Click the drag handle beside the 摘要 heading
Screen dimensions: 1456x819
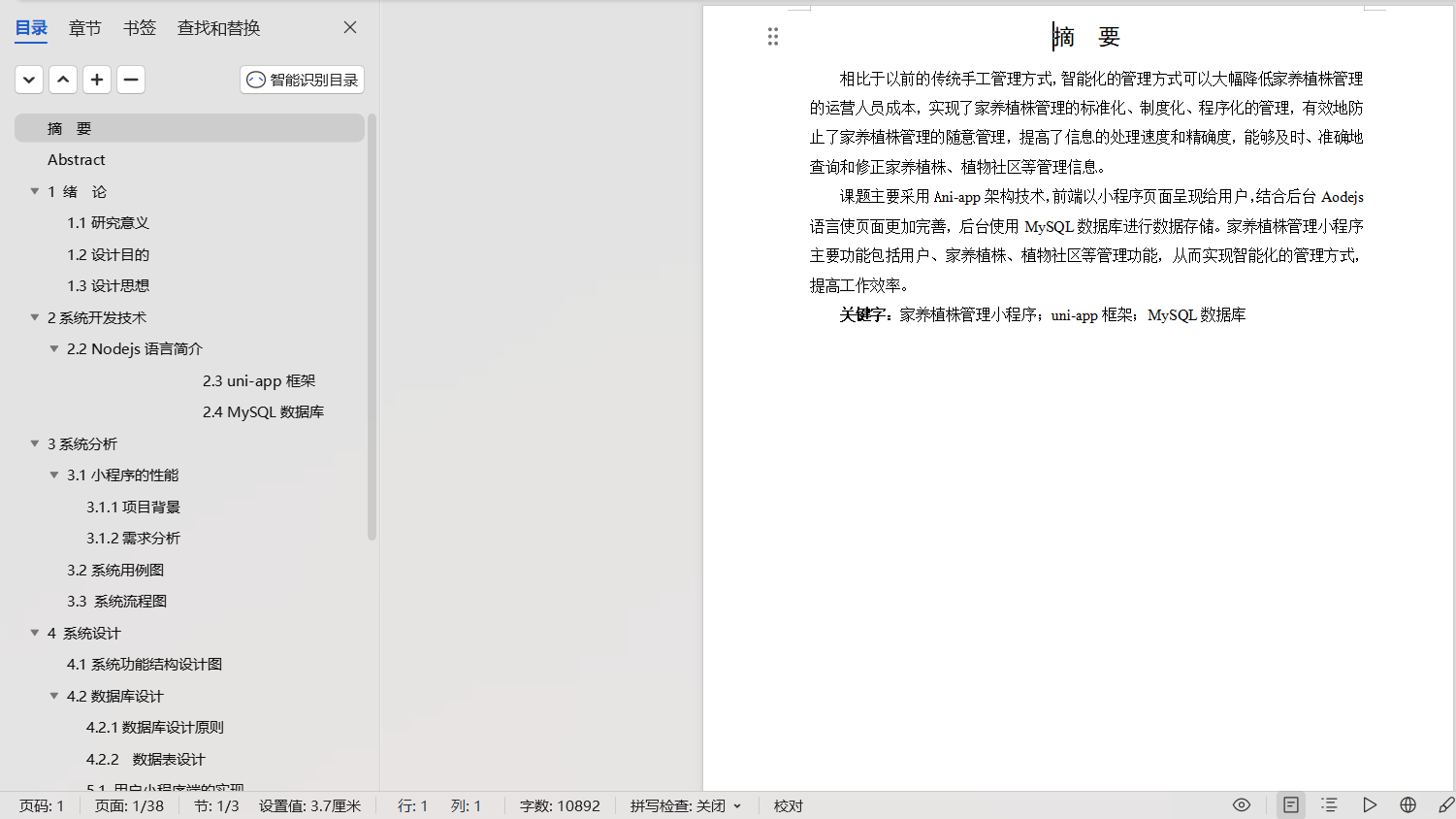(x=773, y=37)
